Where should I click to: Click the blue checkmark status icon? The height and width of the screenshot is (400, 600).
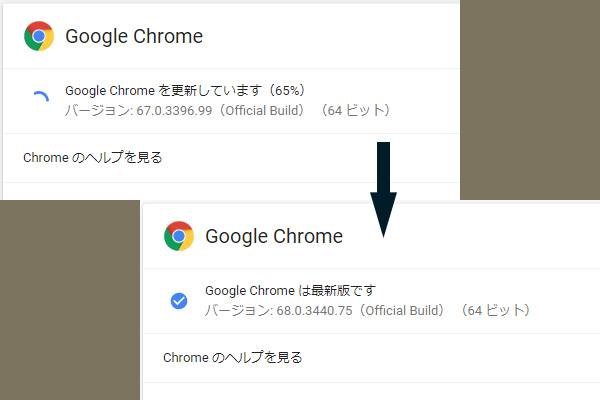point(179,300)
